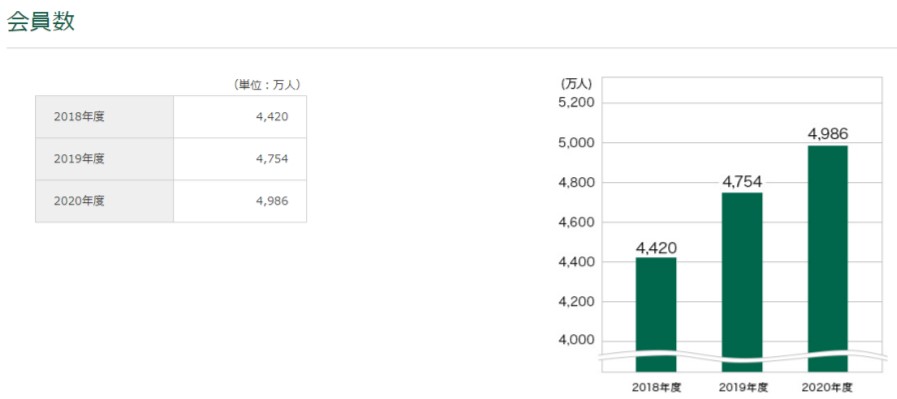The image size is (897, 399).
Task: Click the 4,600 y-axis gridline label
Action: (576, 222)
